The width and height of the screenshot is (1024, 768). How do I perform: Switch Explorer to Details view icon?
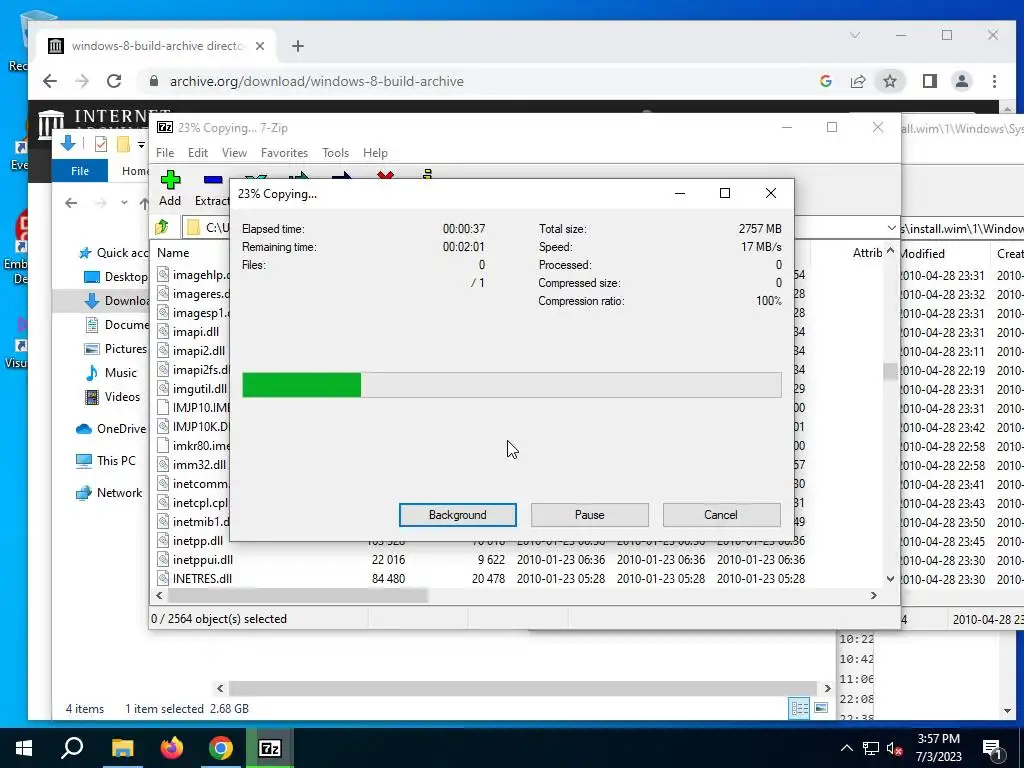[x=799, y=708]
